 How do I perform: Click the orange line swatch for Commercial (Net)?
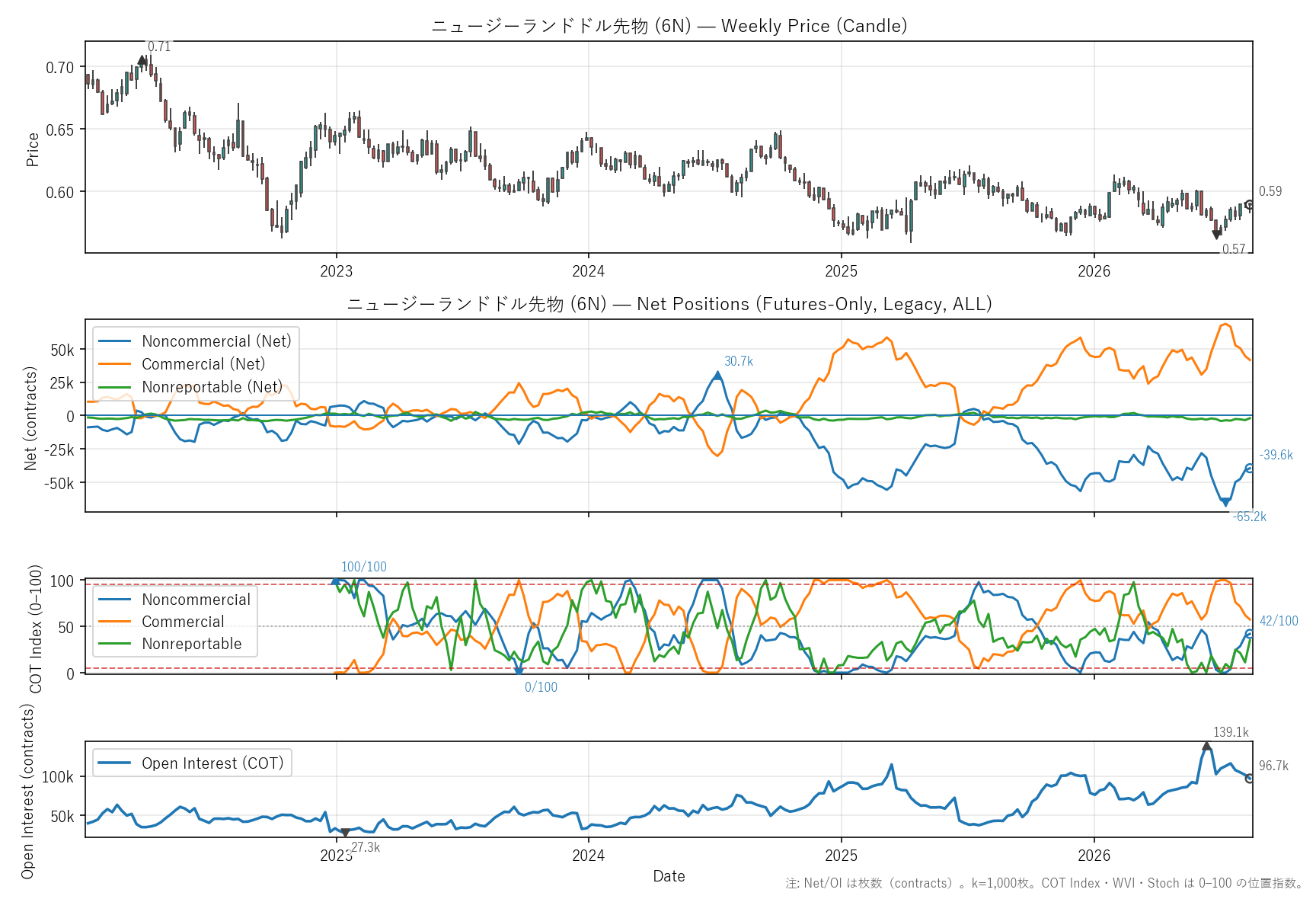pyautogui.click(x=115, y=364)
